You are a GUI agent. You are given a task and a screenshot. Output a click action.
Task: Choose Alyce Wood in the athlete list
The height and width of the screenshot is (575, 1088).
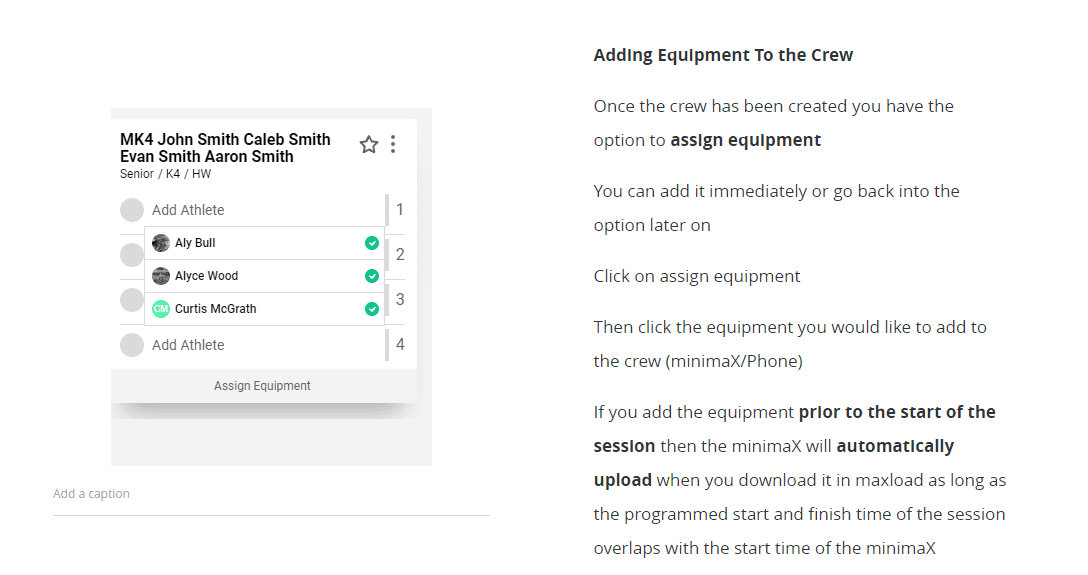click(x=264, y=276)
